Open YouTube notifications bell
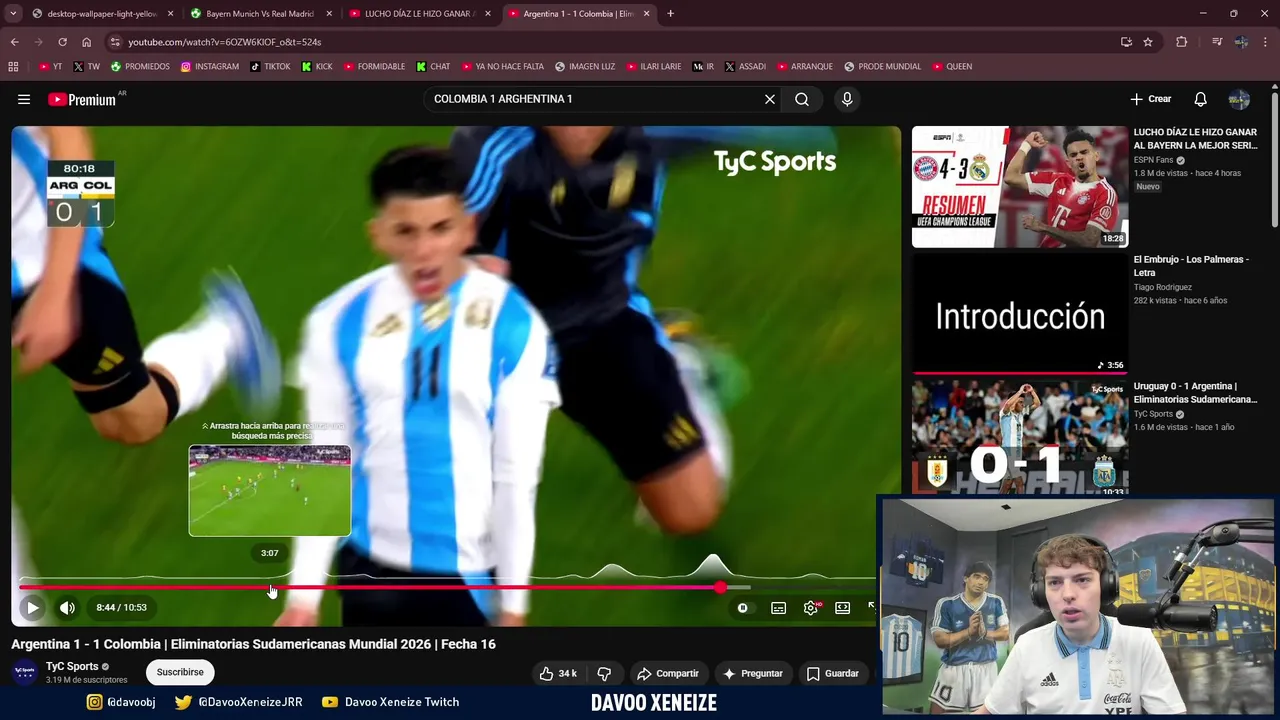Image resolution: width=1280 pixels, height=720 pixels. (1201, 99)
